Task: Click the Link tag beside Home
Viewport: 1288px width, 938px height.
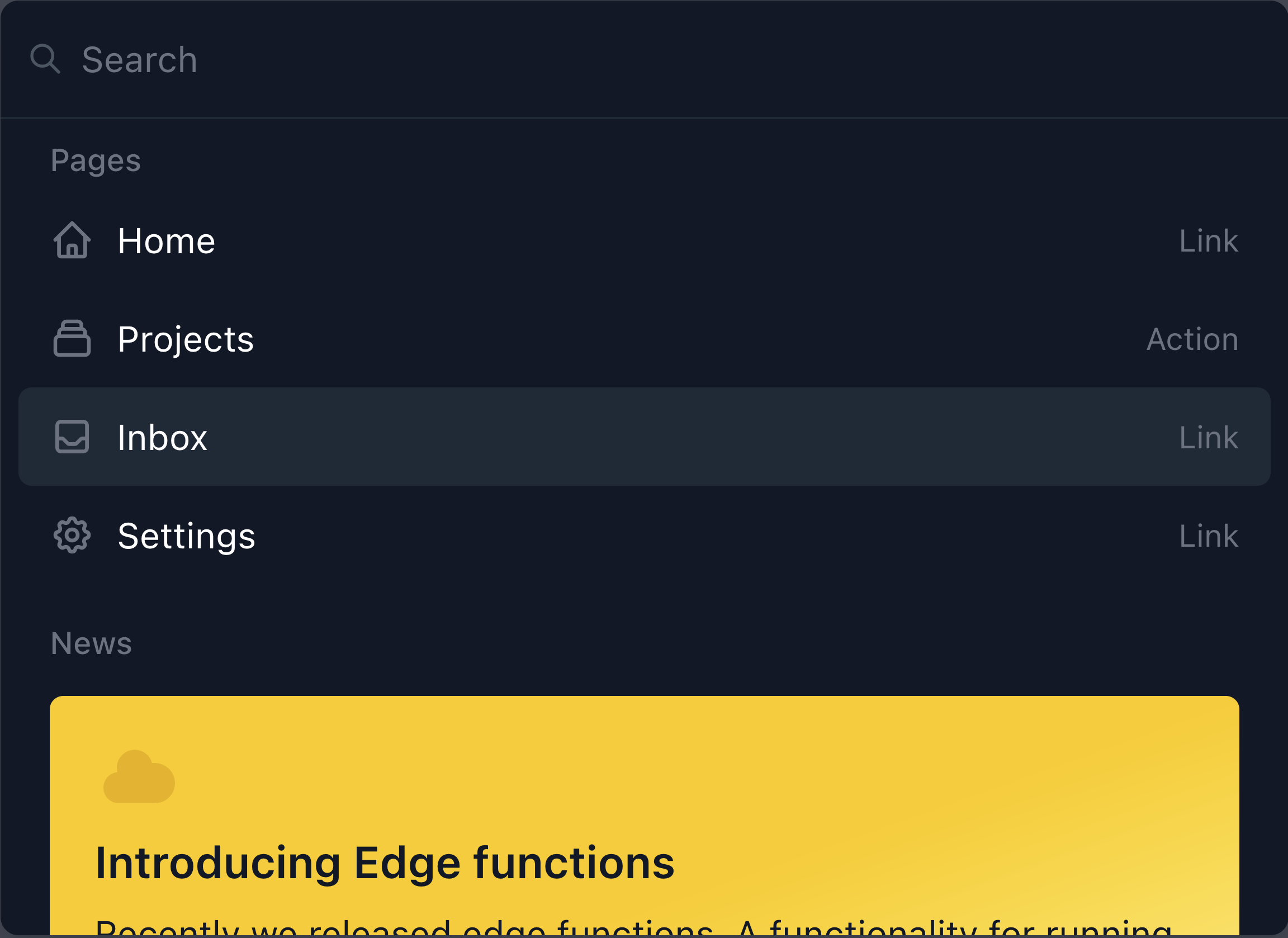Action: [x=1209, y=241]
